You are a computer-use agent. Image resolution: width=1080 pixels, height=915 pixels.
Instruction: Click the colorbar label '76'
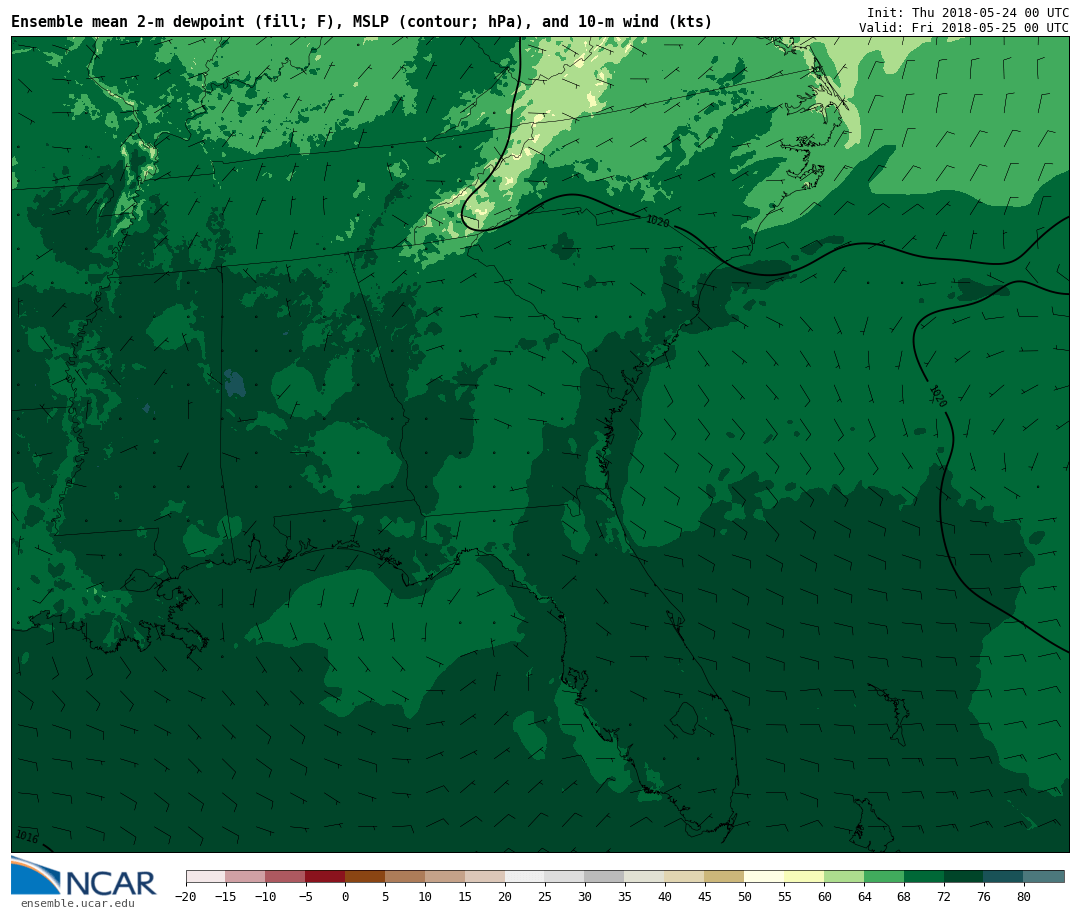point(984,896)
